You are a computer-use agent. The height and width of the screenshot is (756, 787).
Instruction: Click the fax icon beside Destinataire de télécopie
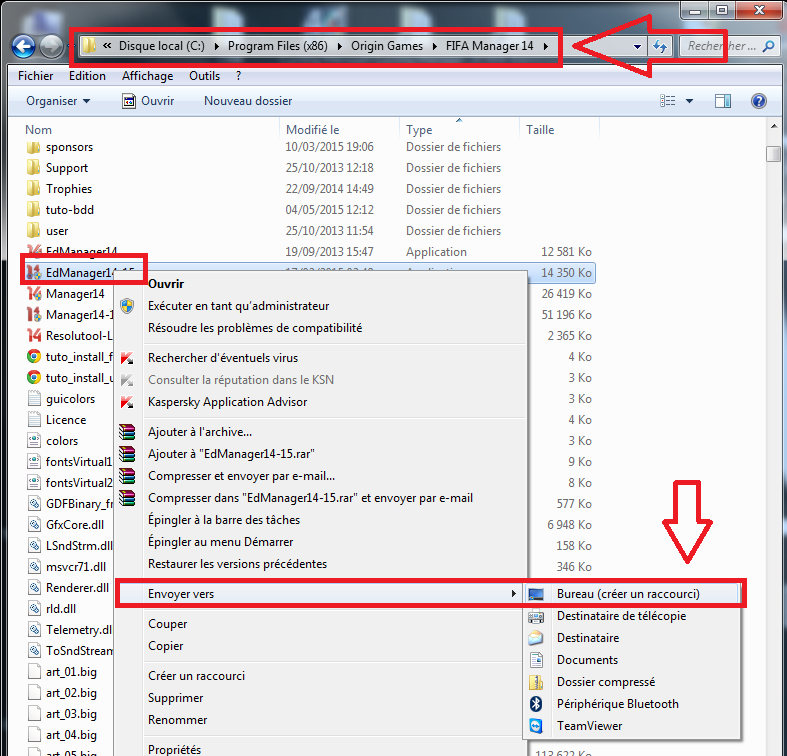click(536, 616)
